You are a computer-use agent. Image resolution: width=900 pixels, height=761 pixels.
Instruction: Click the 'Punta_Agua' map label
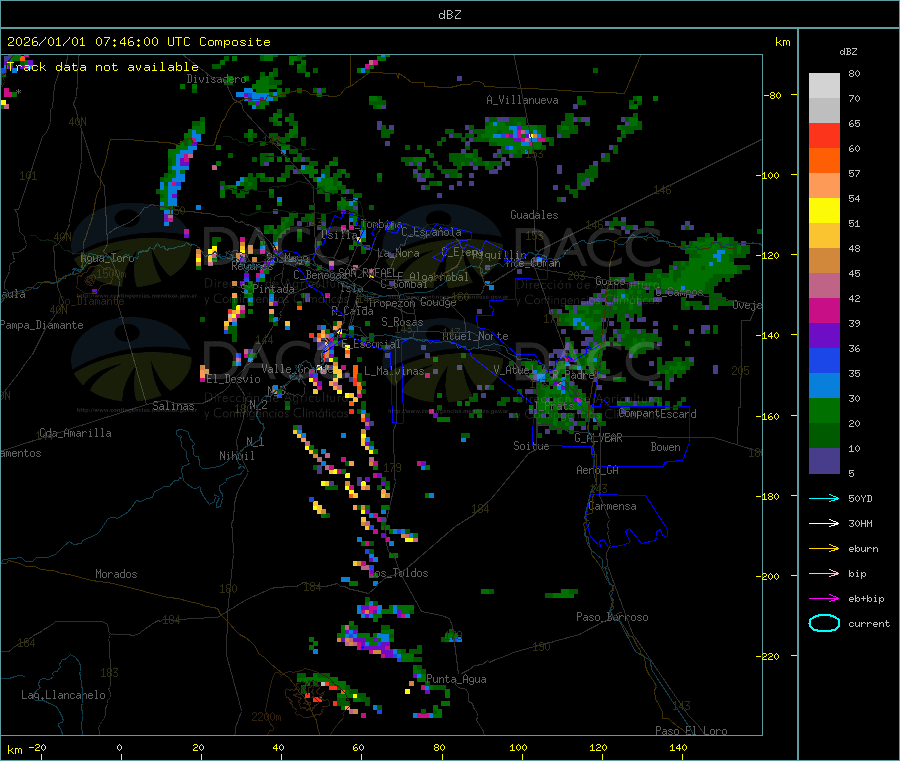456,679
